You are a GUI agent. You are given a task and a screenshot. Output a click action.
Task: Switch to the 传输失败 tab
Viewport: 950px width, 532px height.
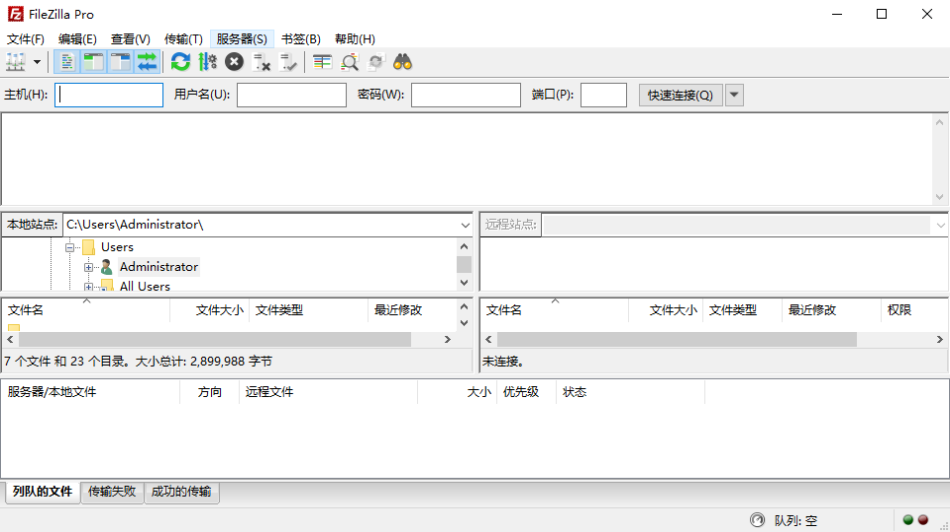point(112,491)
